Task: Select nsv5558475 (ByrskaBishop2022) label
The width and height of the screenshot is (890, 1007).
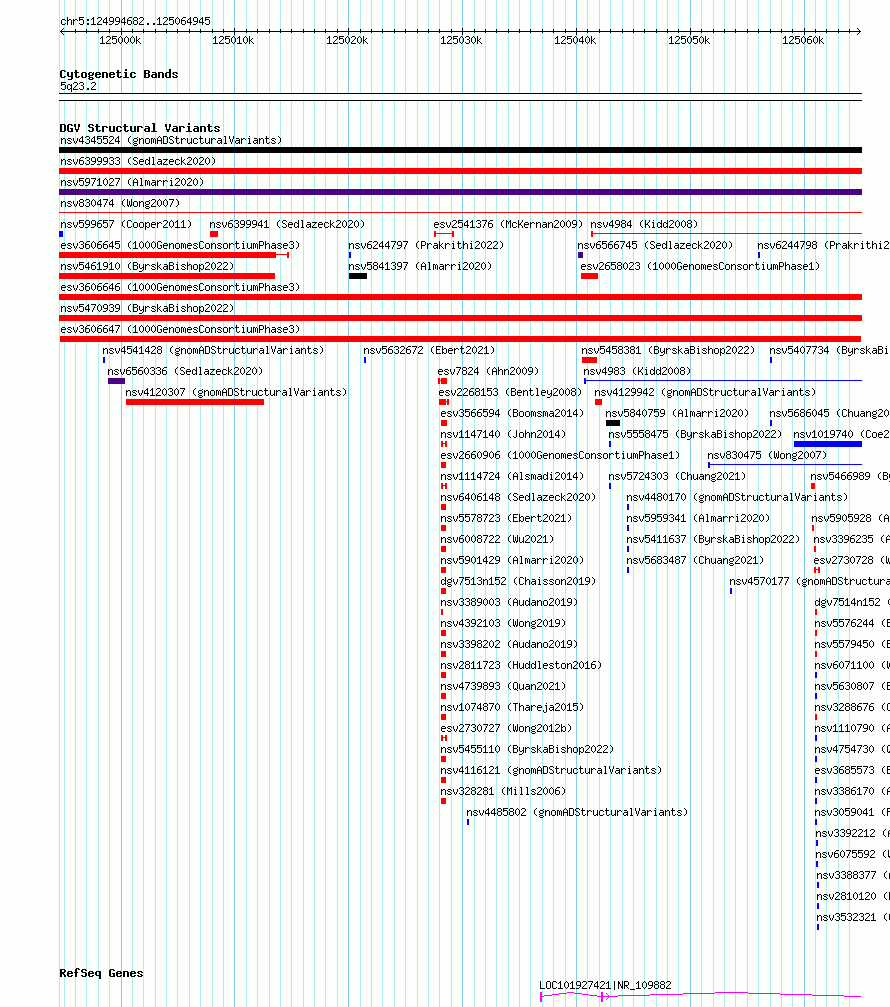Action: tap(695, 435)
